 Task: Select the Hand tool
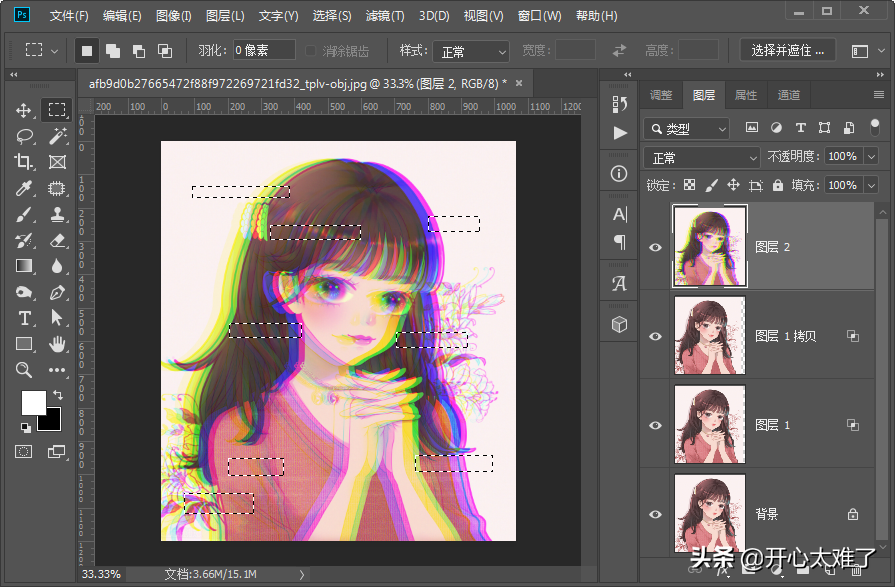point(58,344)
